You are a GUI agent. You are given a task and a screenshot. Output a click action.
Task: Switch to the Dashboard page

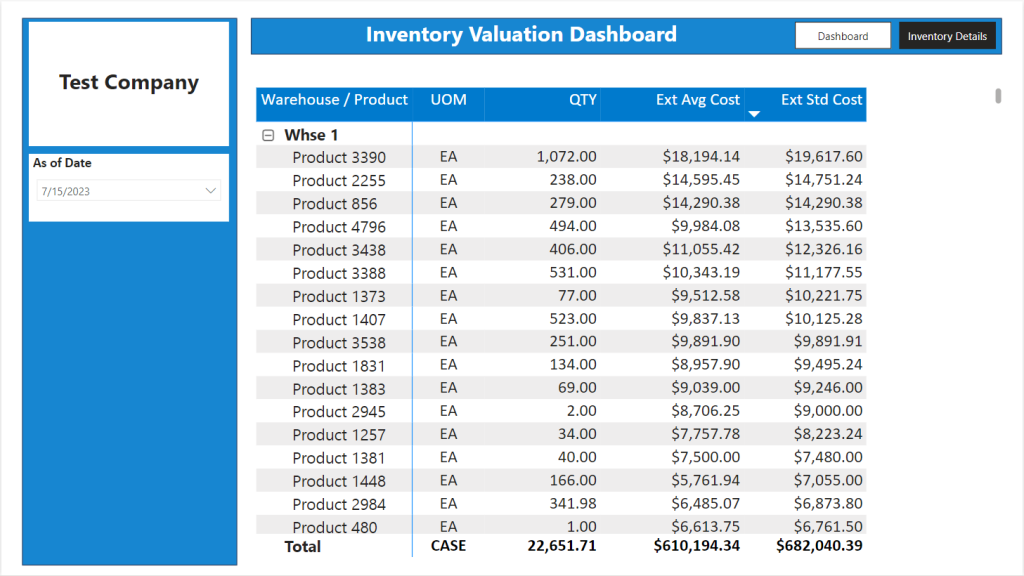pyautogui.click(x=842, y=36)
